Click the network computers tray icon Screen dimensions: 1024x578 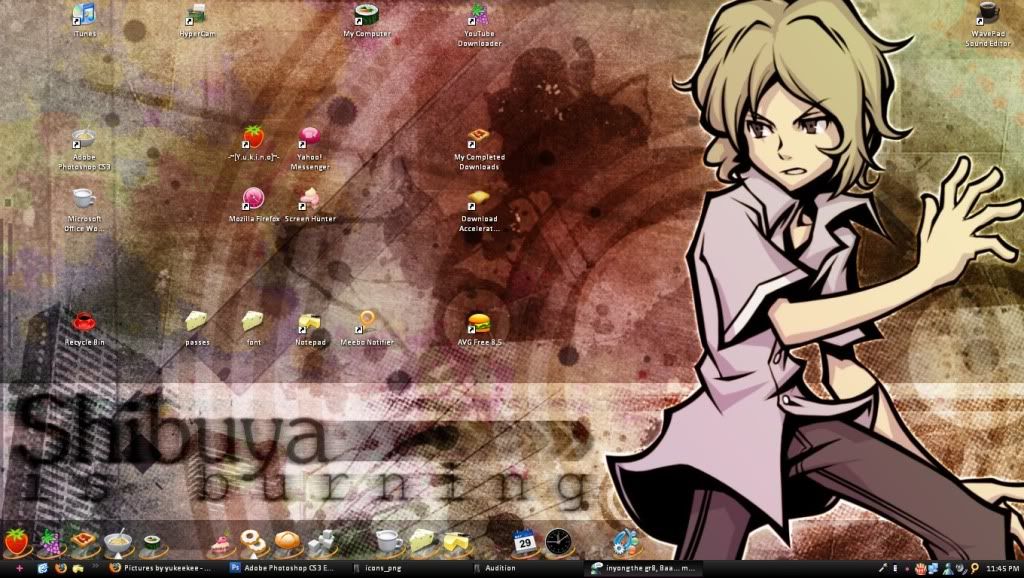[x=933, y=568]
